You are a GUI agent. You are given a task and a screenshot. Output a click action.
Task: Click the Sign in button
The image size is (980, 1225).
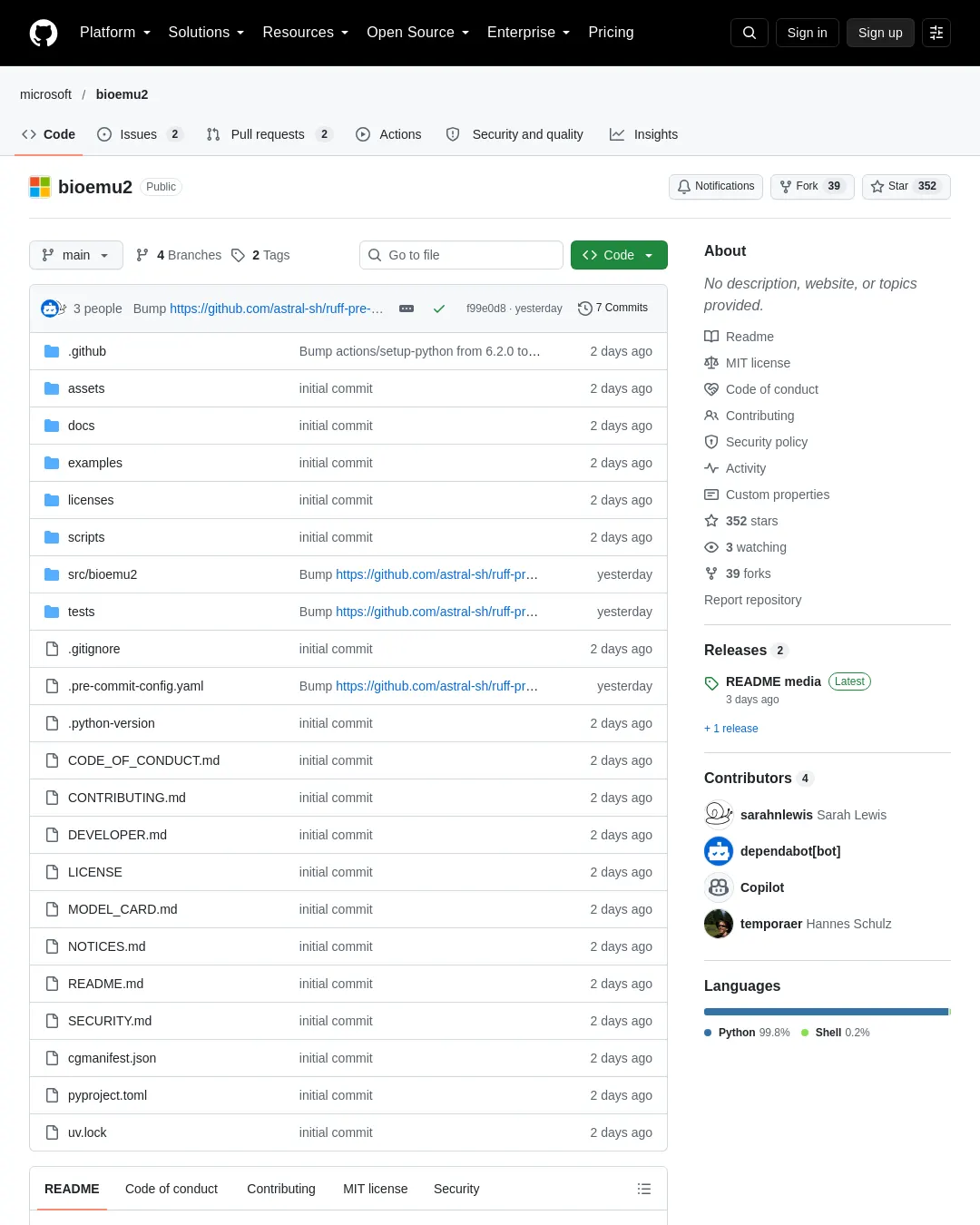pos(808,33)
